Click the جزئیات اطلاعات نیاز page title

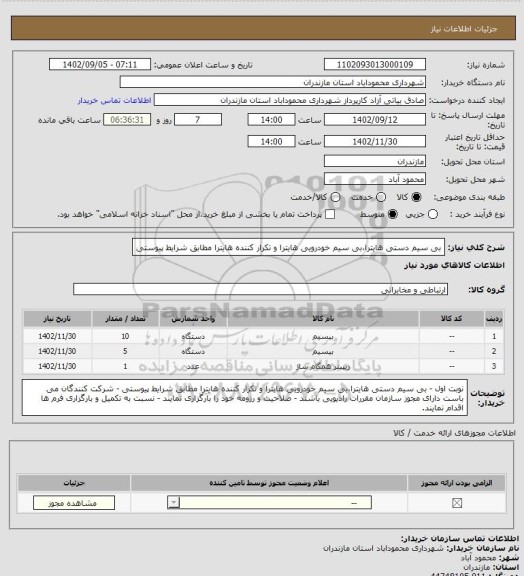pyautogui.click(x=464, y=29)
